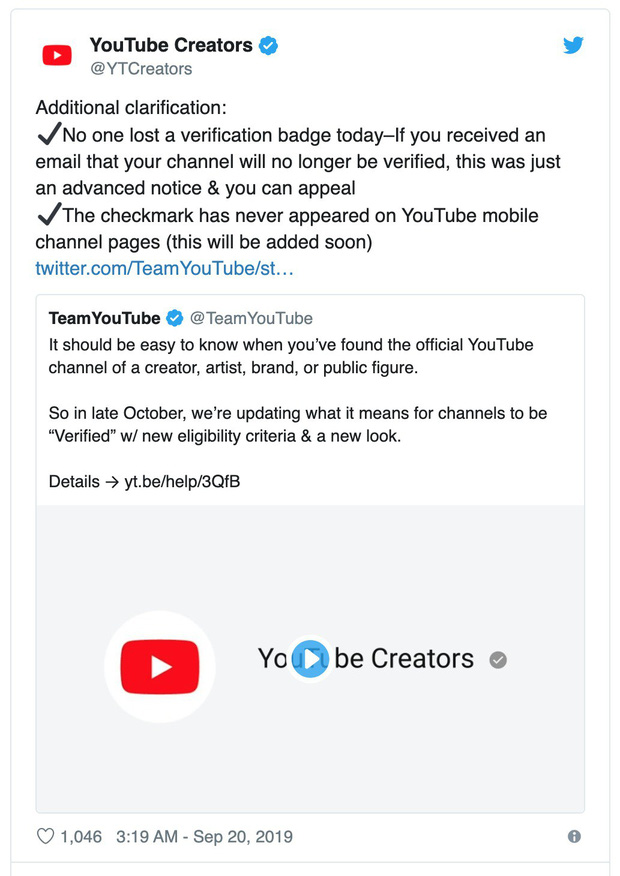
Task: Click the round YouTube logo in the video
Action: 160,666
